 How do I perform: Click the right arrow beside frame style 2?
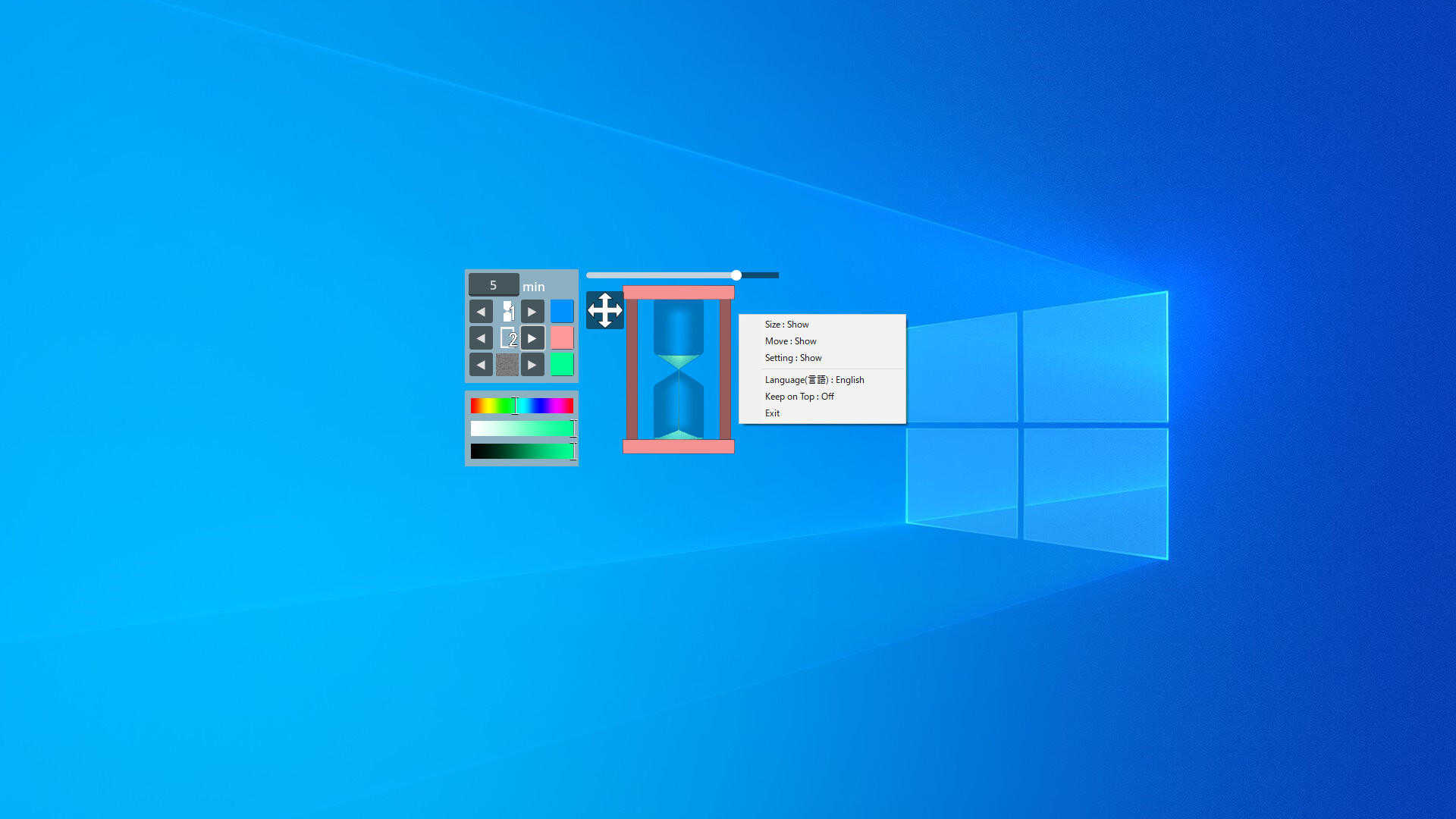tap(532, 338)
